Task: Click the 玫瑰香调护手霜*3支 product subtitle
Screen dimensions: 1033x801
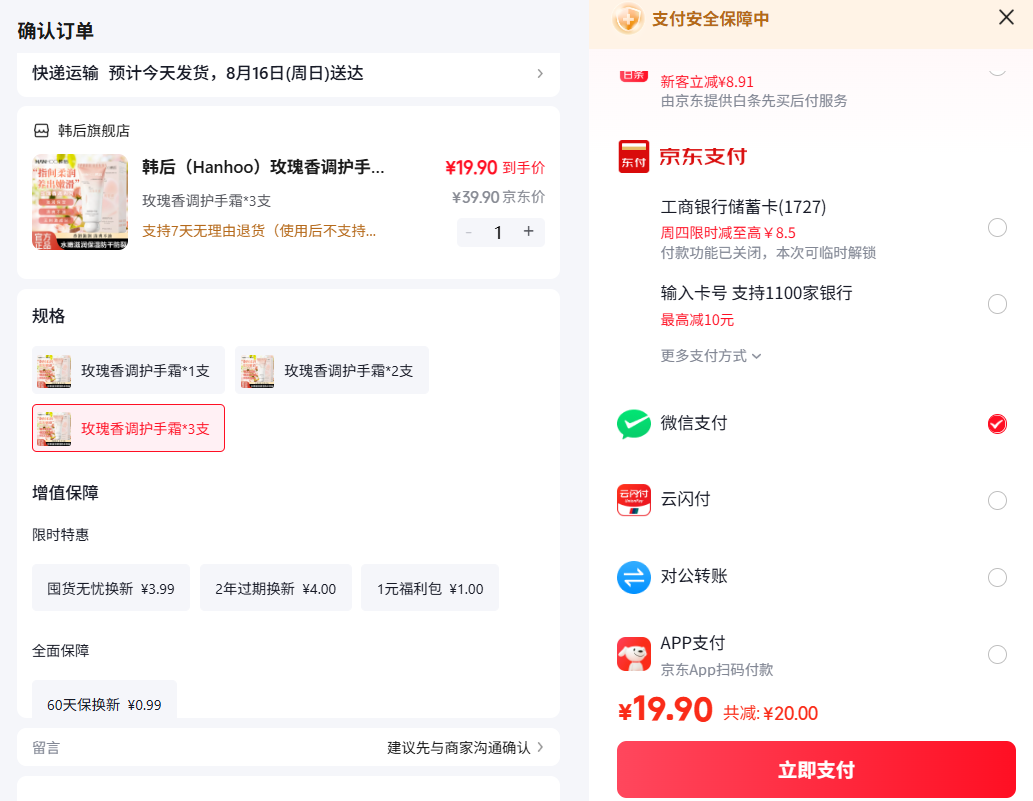Action: (x=206, y=201)
